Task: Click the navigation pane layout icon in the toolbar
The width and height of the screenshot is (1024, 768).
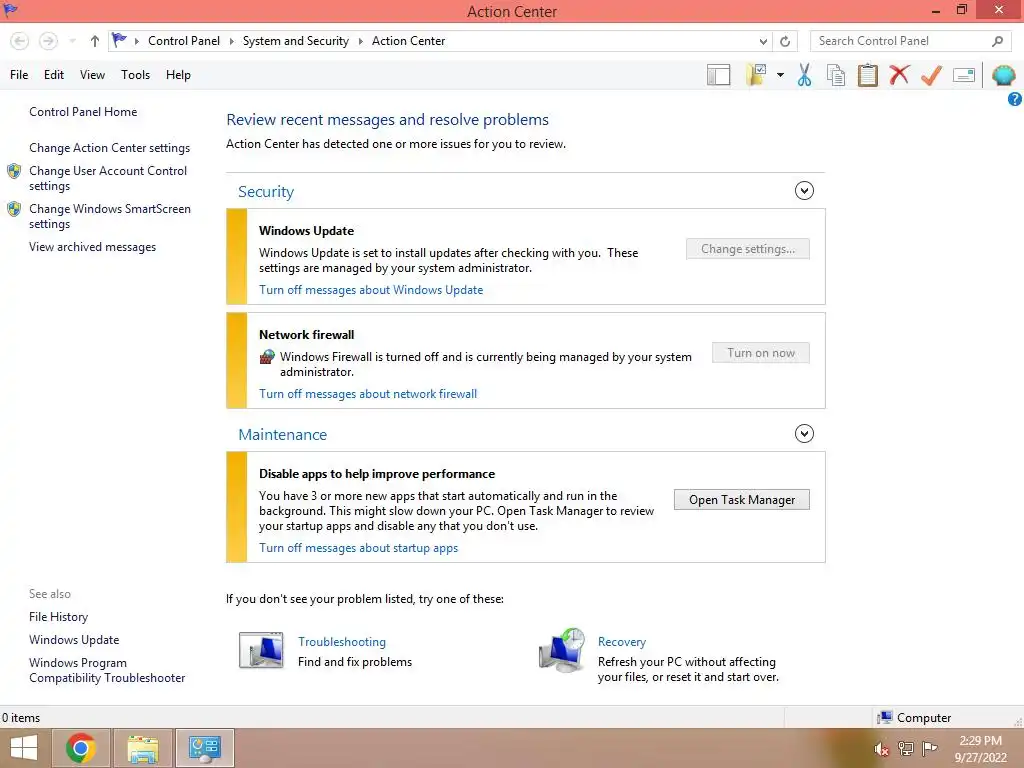Action: (718, 75)
